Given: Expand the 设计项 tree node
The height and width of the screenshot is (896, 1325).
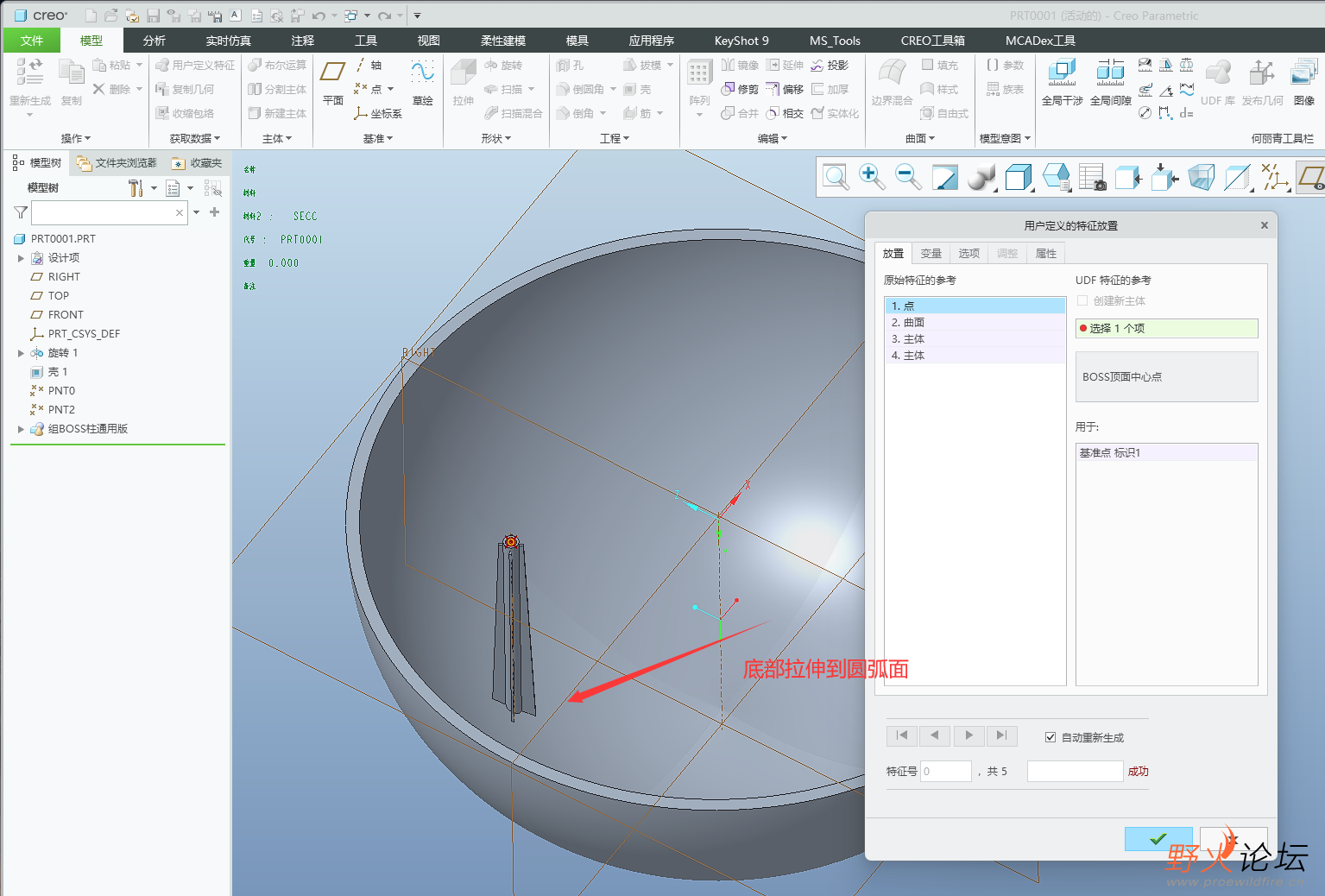Looking at the screenshot, I should [21, 258].
